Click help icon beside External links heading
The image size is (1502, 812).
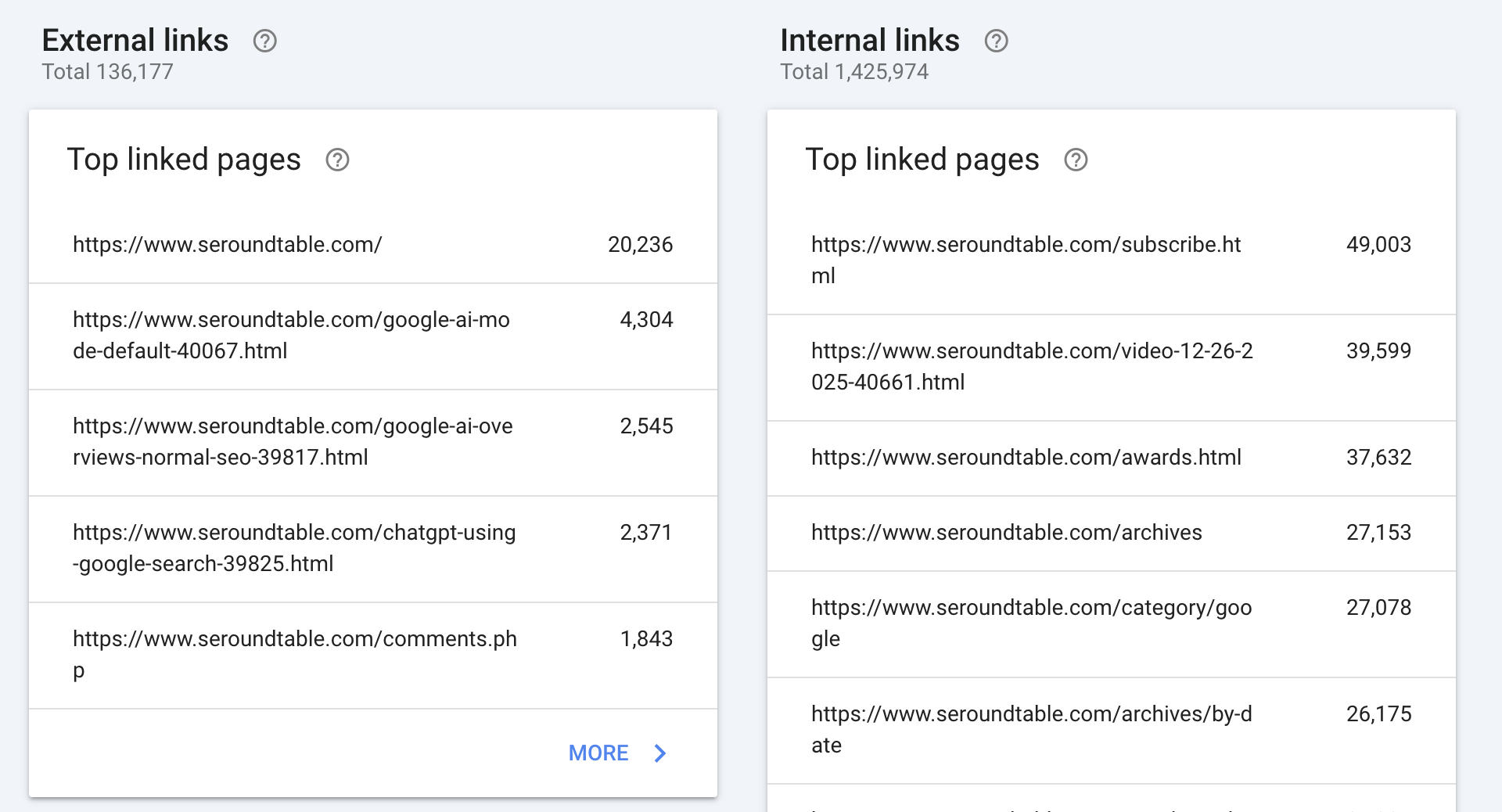click(265, 41)
